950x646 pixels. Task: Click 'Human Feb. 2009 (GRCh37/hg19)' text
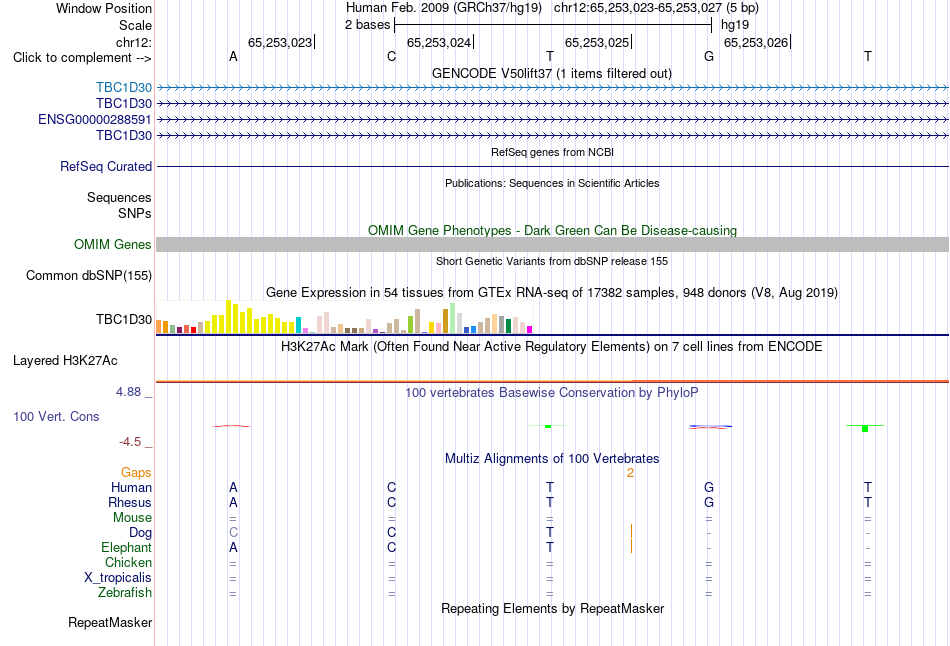[x=444, y=8]
